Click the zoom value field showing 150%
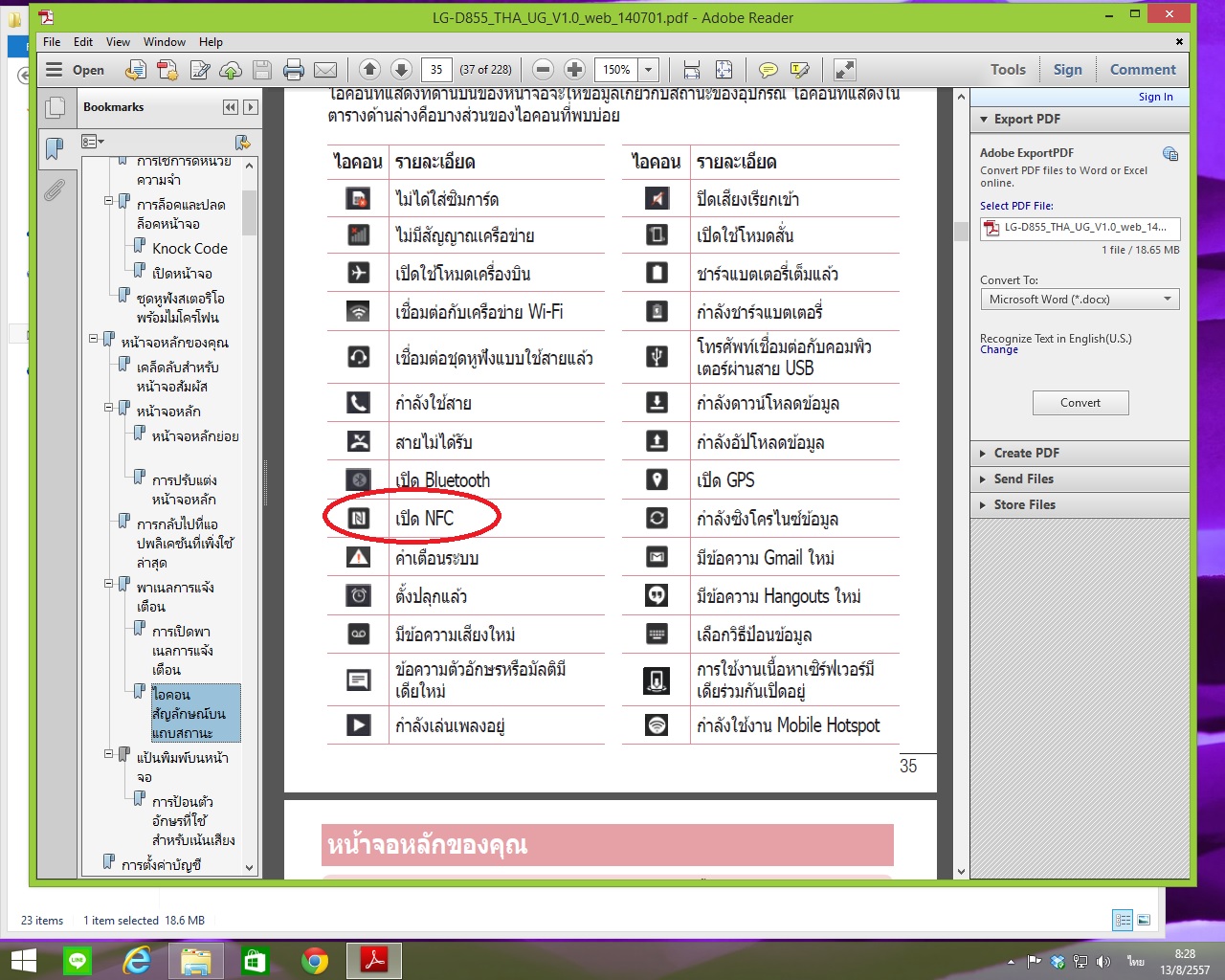Screen dimensions: 1225x980 [x=616, y=70]
